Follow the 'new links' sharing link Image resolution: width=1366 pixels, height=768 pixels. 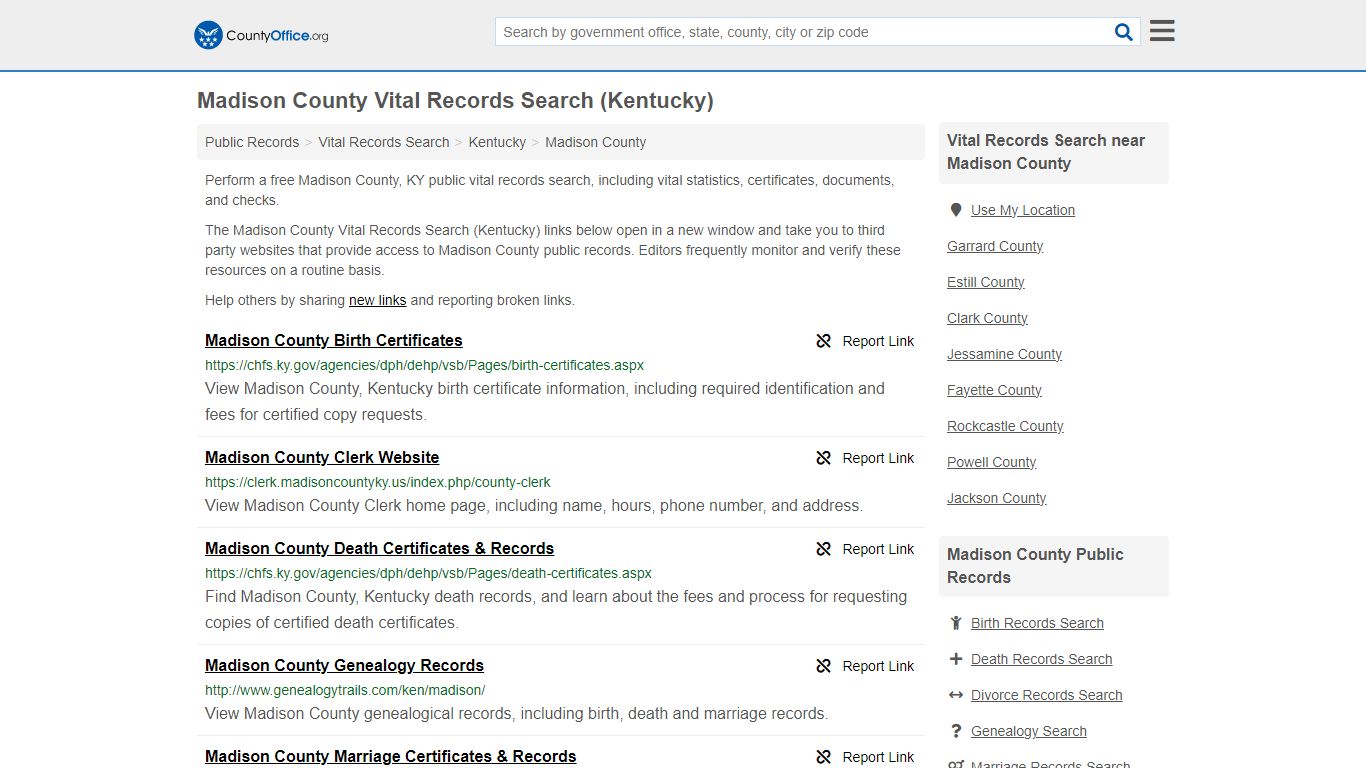[x=377, y=300]
